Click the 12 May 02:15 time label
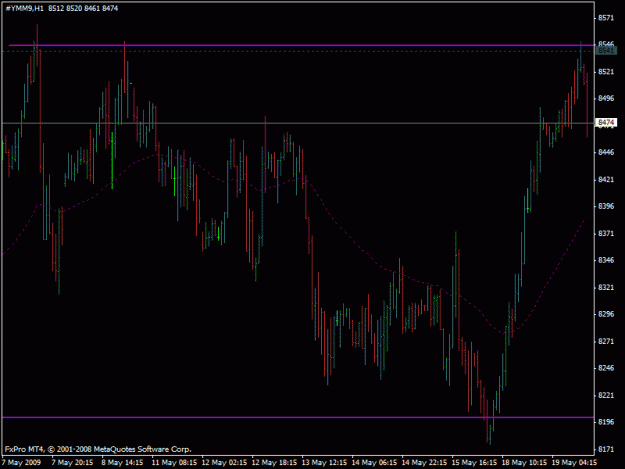This screenshot has width=625, height=469. (x=224, y=462)
